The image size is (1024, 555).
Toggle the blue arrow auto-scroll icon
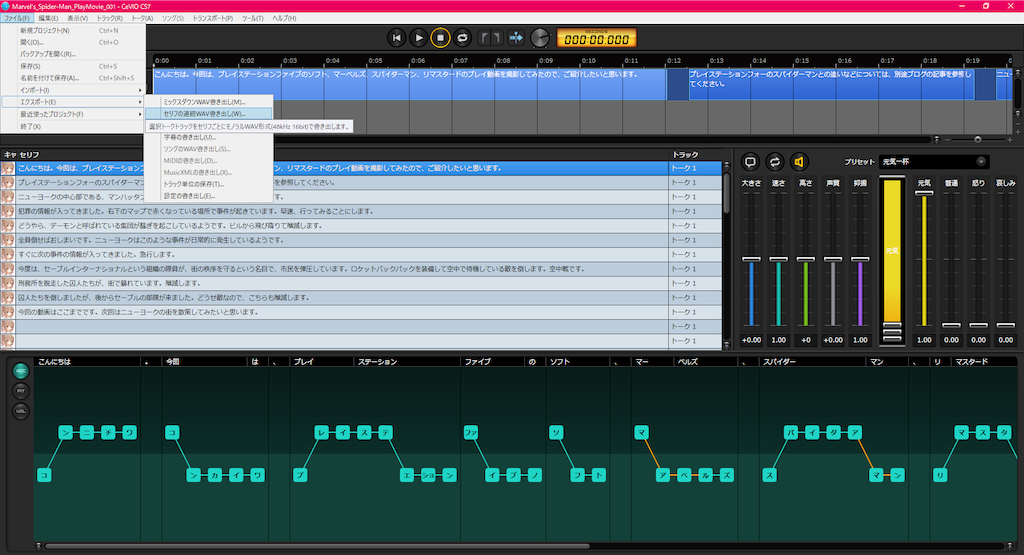tap(516, 38)
